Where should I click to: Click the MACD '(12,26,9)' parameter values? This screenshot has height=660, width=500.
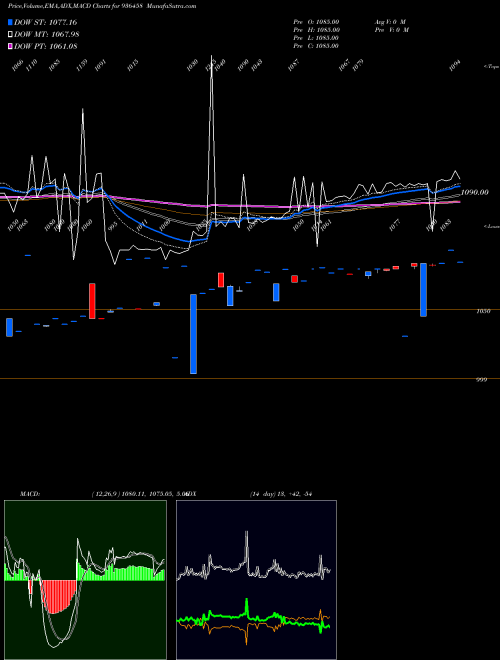pyautogui.click(x=139, y=494)
